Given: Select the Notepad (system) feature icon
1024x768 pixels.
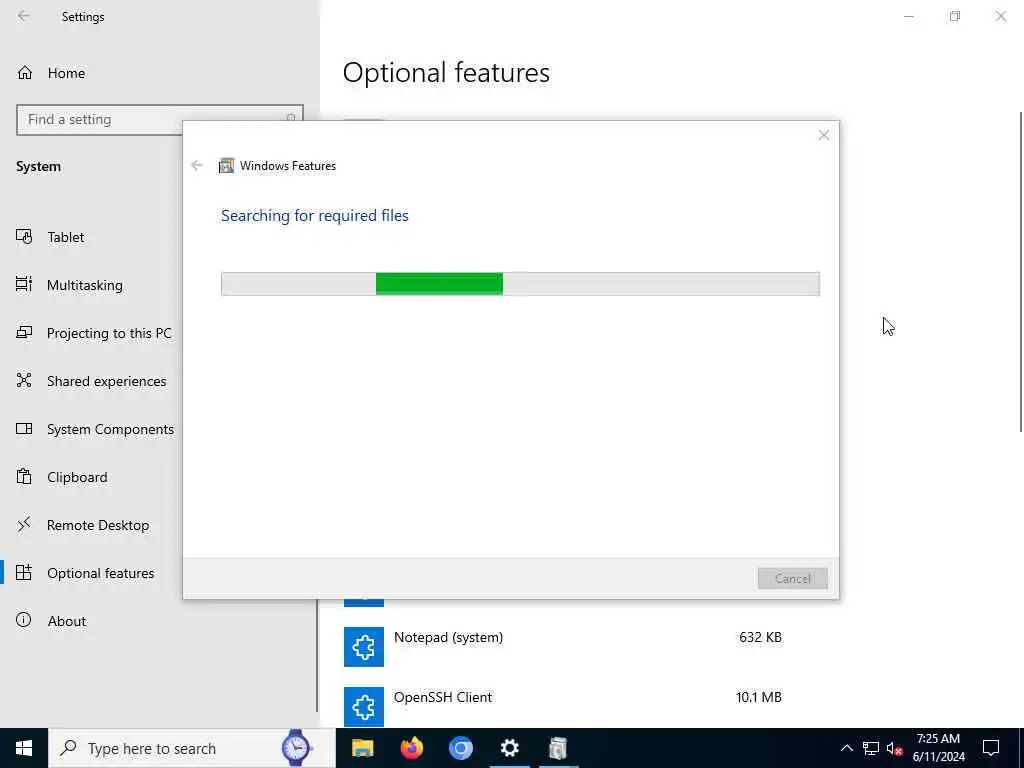Looking at the screenshot, I should pyautogui.click(x=364, y=647).
